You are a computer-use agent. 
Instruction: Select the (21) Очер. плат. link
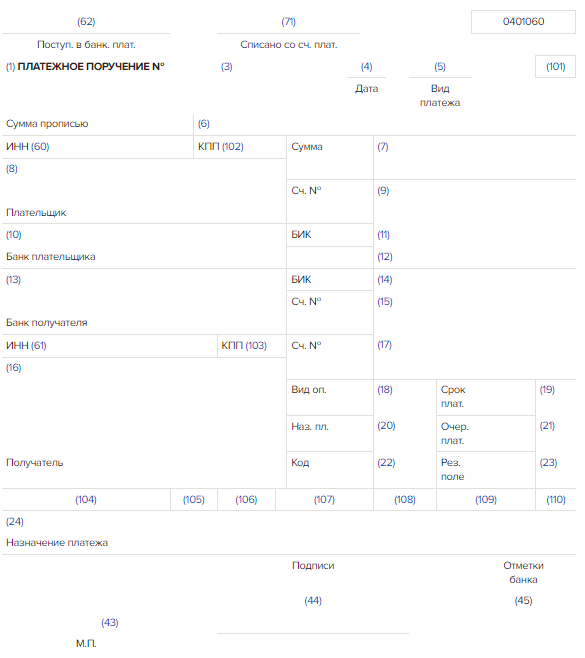(547, 426)
